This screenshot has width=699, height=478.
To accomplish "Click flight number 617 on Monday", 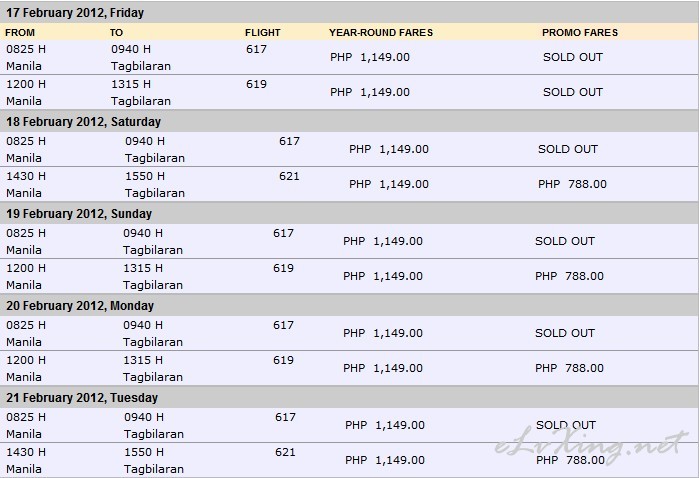I will 284,325.
